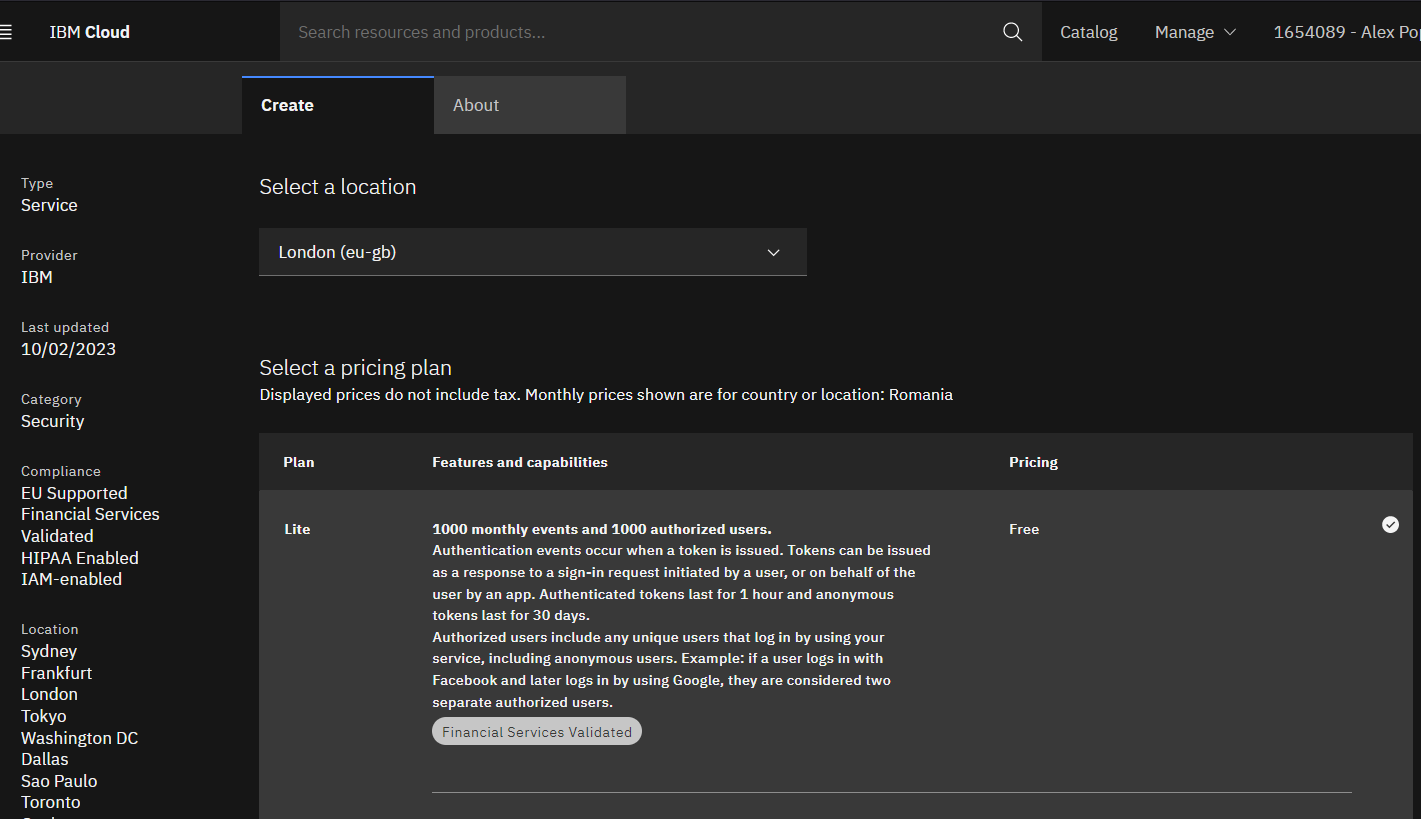Click Toronto in the Location list
The height and width of the screenshot is (819, 1421).
tap(51, 802)
